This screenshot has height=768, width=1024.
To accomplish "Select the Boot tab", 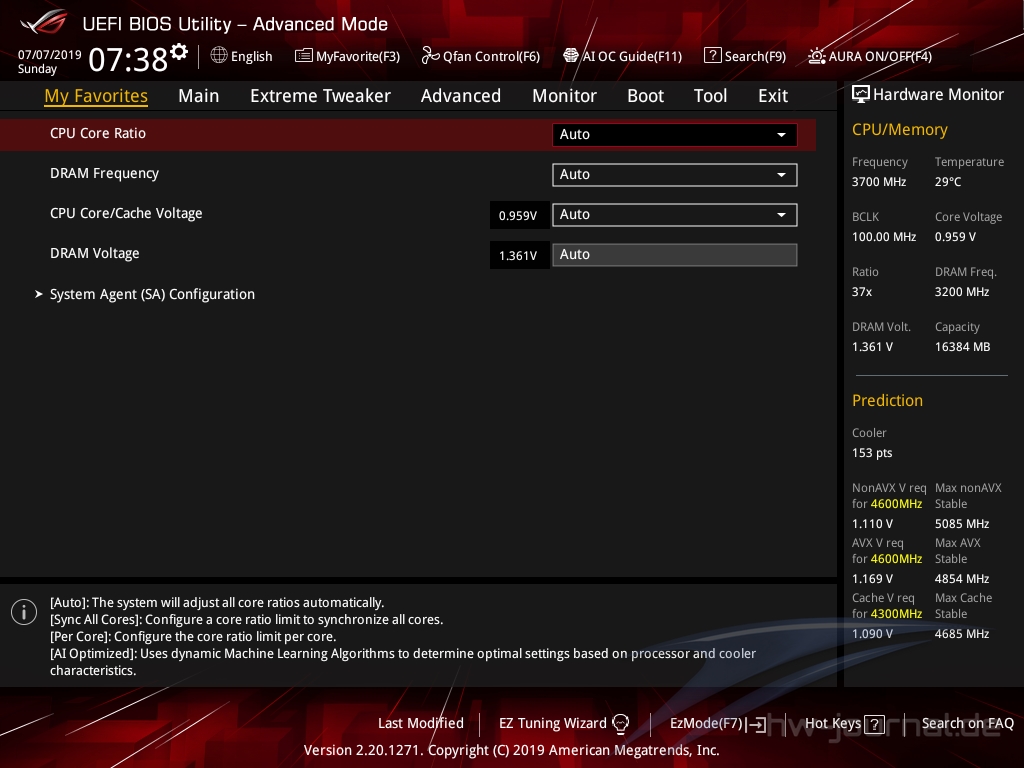I will (645, 96).
